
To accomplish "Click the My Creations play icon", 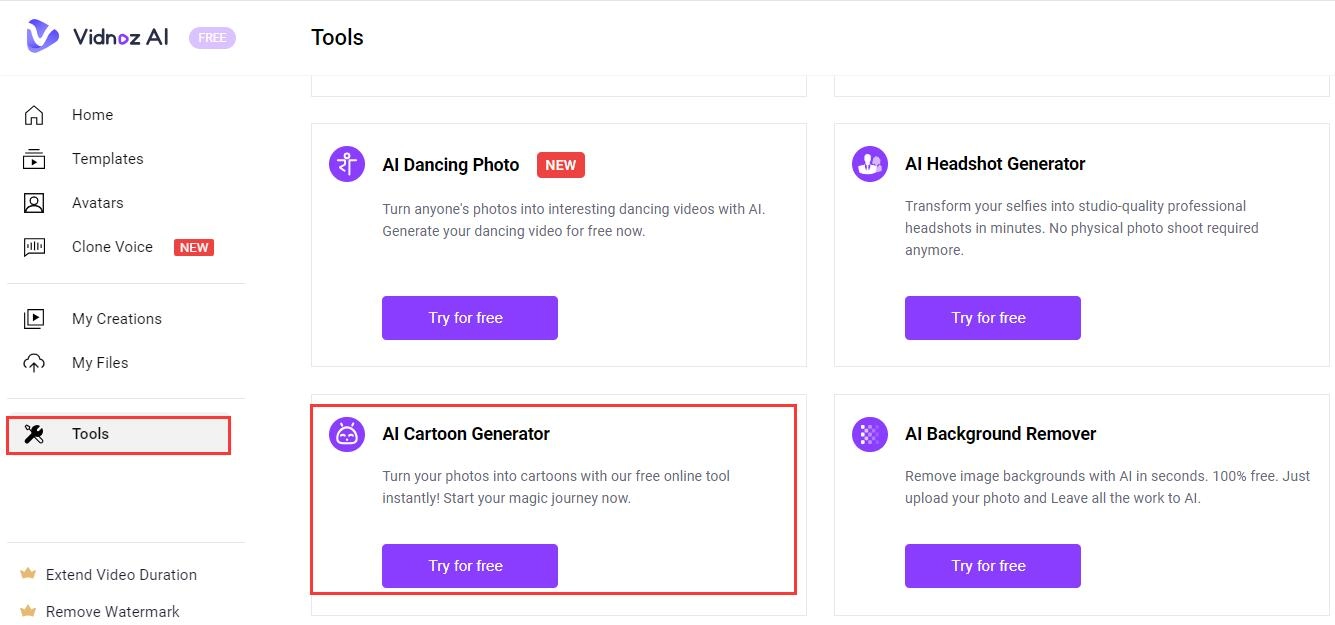I will point(34,319).
